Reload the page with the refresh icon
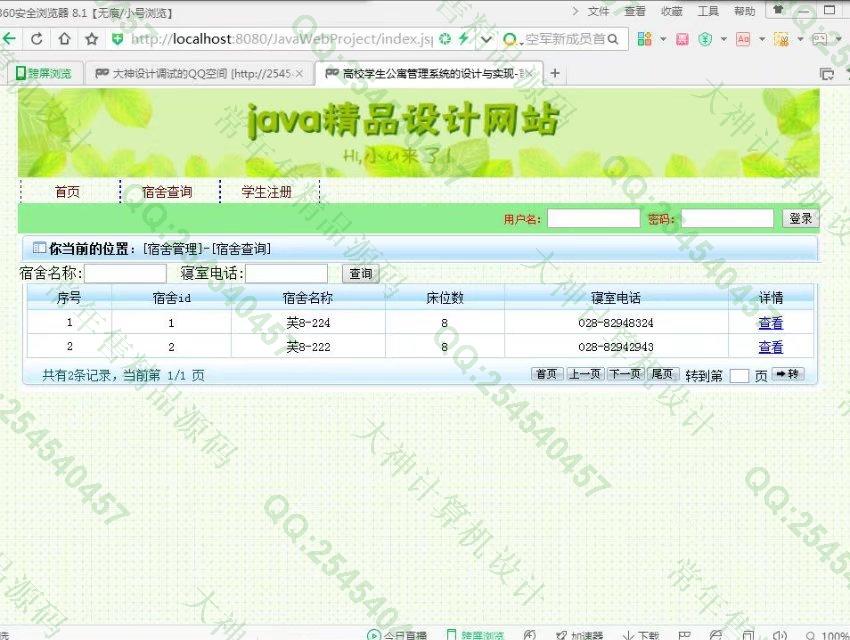The image size is (850, 640). [x=37, y=39]
